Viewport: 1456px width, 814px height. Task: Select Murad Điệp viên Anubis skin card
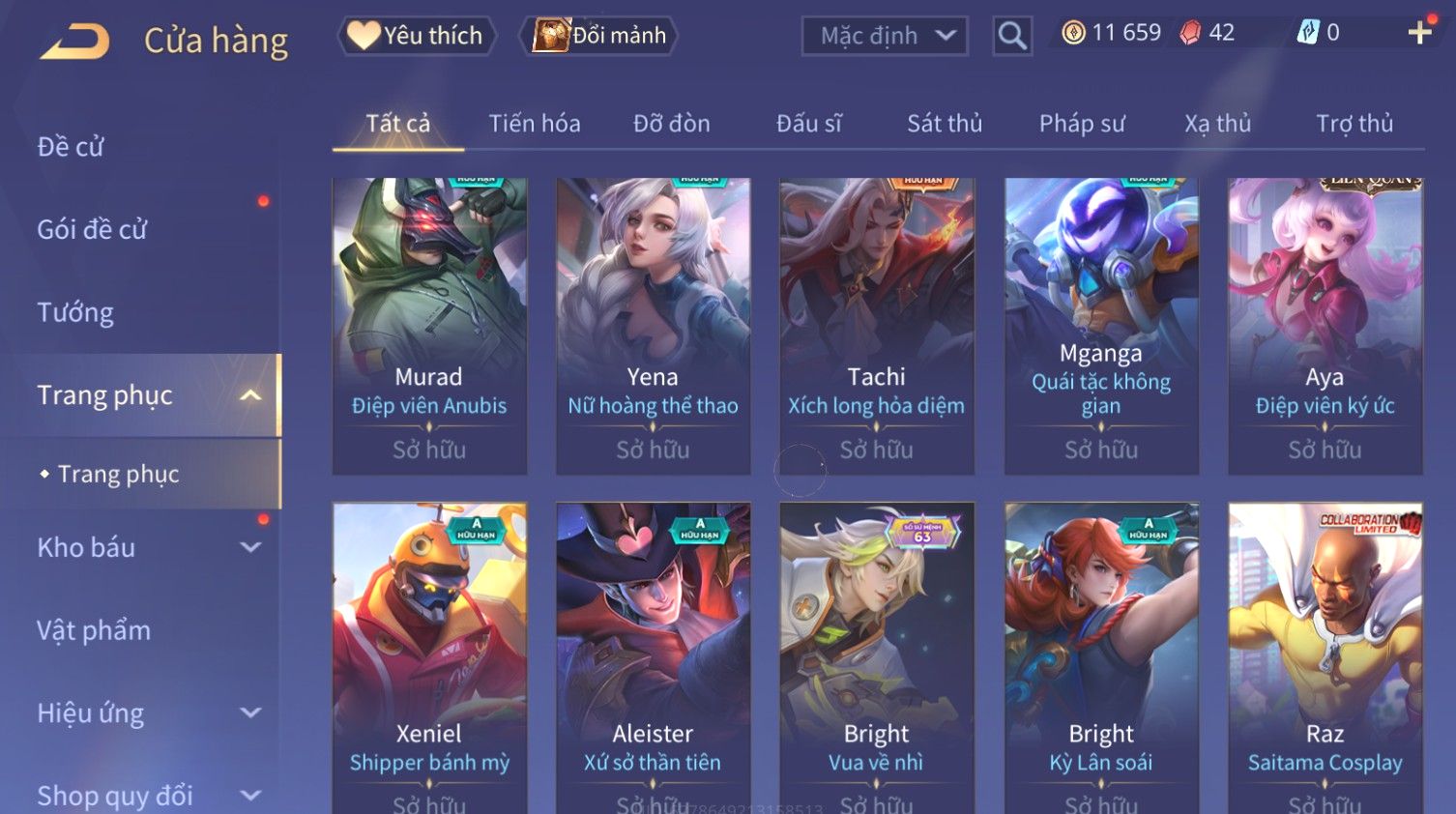429,326
